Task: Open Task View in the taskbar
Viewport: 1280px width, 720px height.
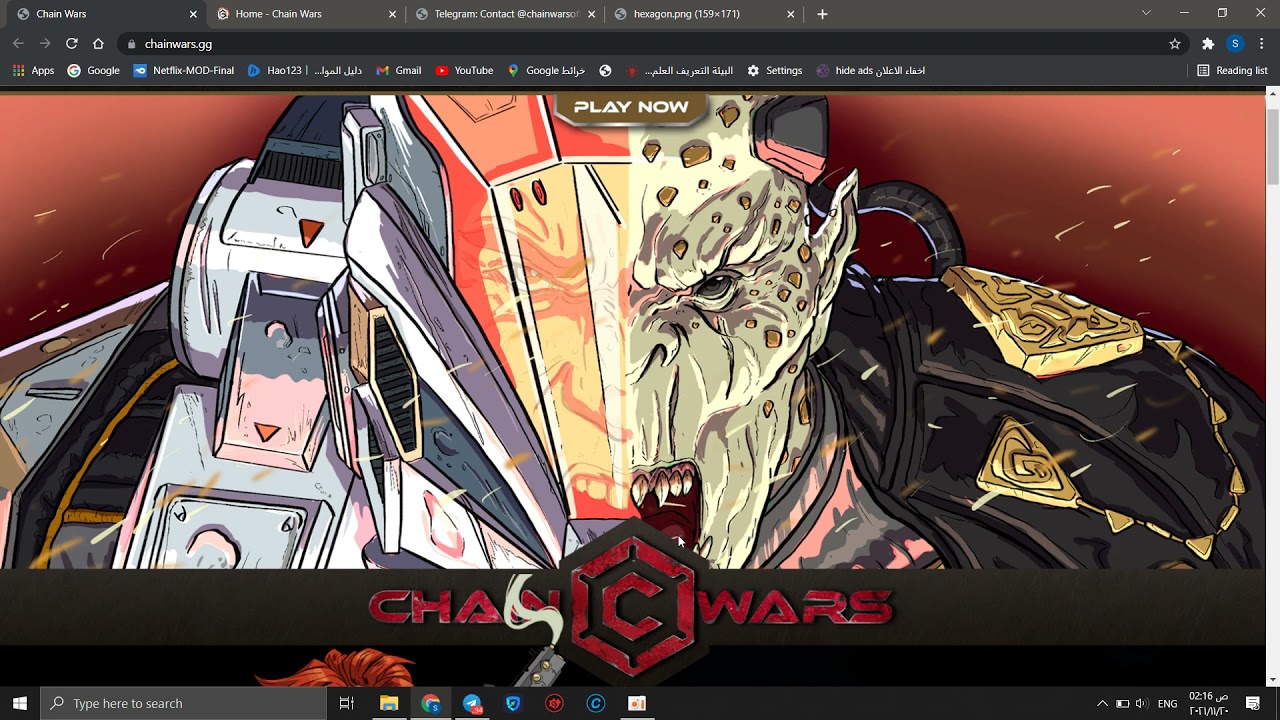Action: [x=347, y=704]
